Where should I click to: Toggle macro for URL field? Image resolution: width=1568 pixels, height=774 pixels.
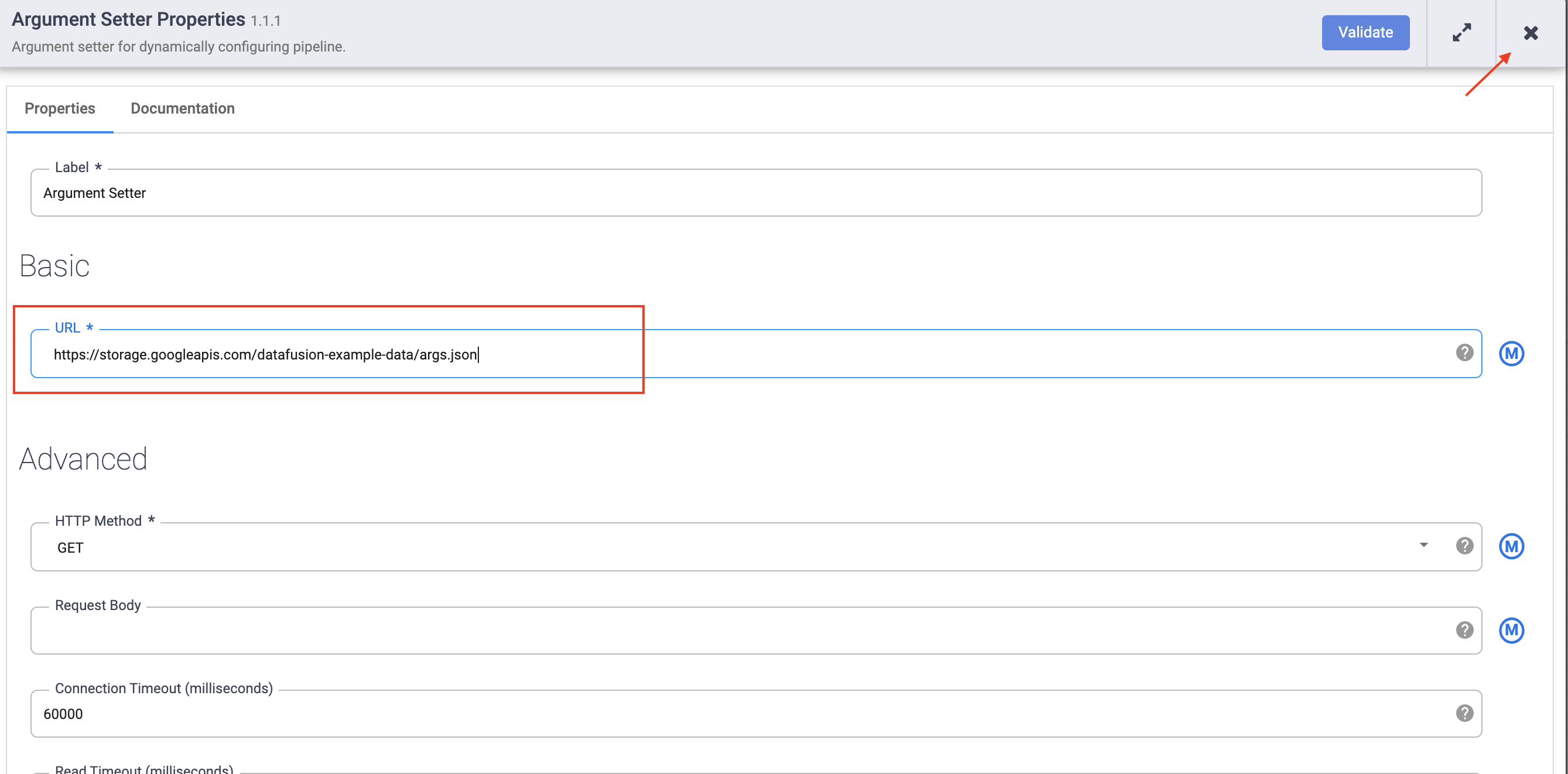[x=1511, y=354]
